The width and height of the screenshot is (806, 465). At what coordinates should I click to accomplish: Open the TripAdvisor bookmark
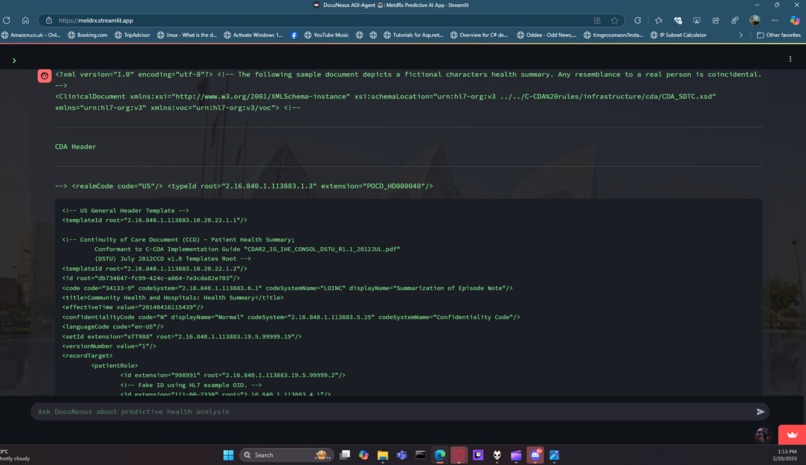pyautogui.click(x=133, y=35)
